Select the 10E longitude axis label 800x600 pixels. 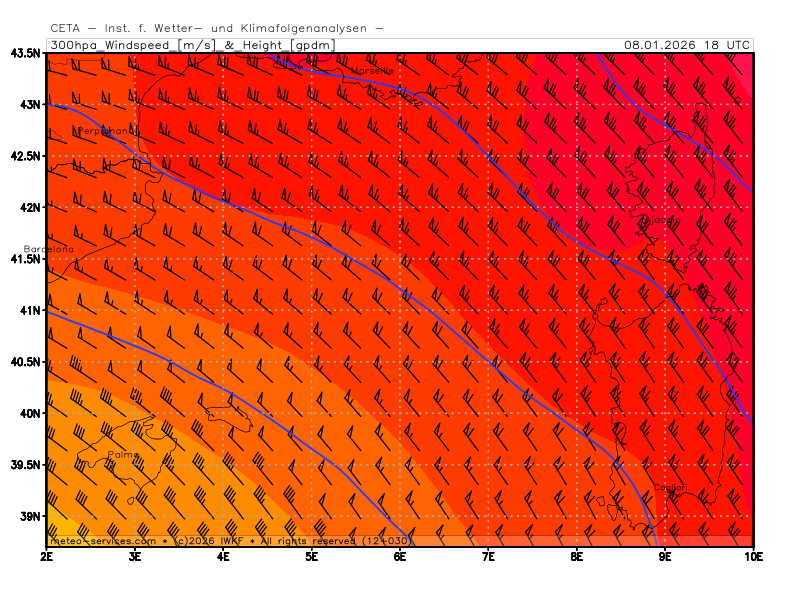click(x=752, y=555)
